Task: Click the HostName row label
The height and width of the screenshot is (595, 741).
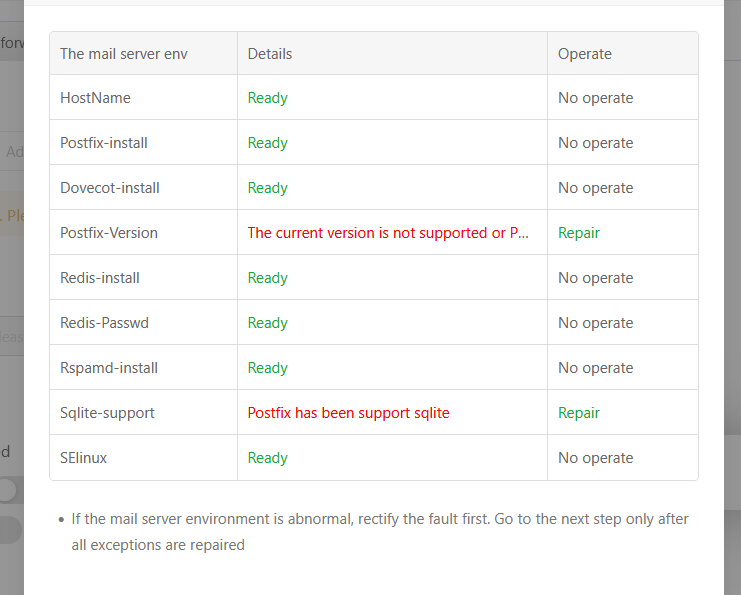Action: [x=95, y=98]
